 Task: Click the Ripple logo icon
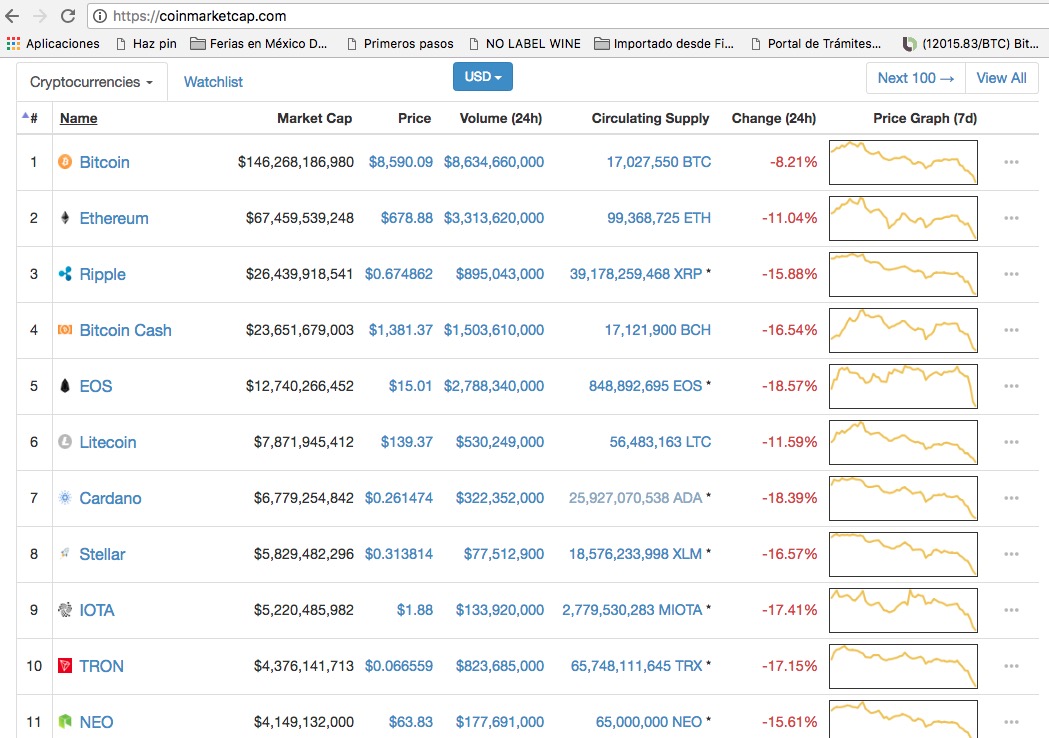tap(65, 274)
